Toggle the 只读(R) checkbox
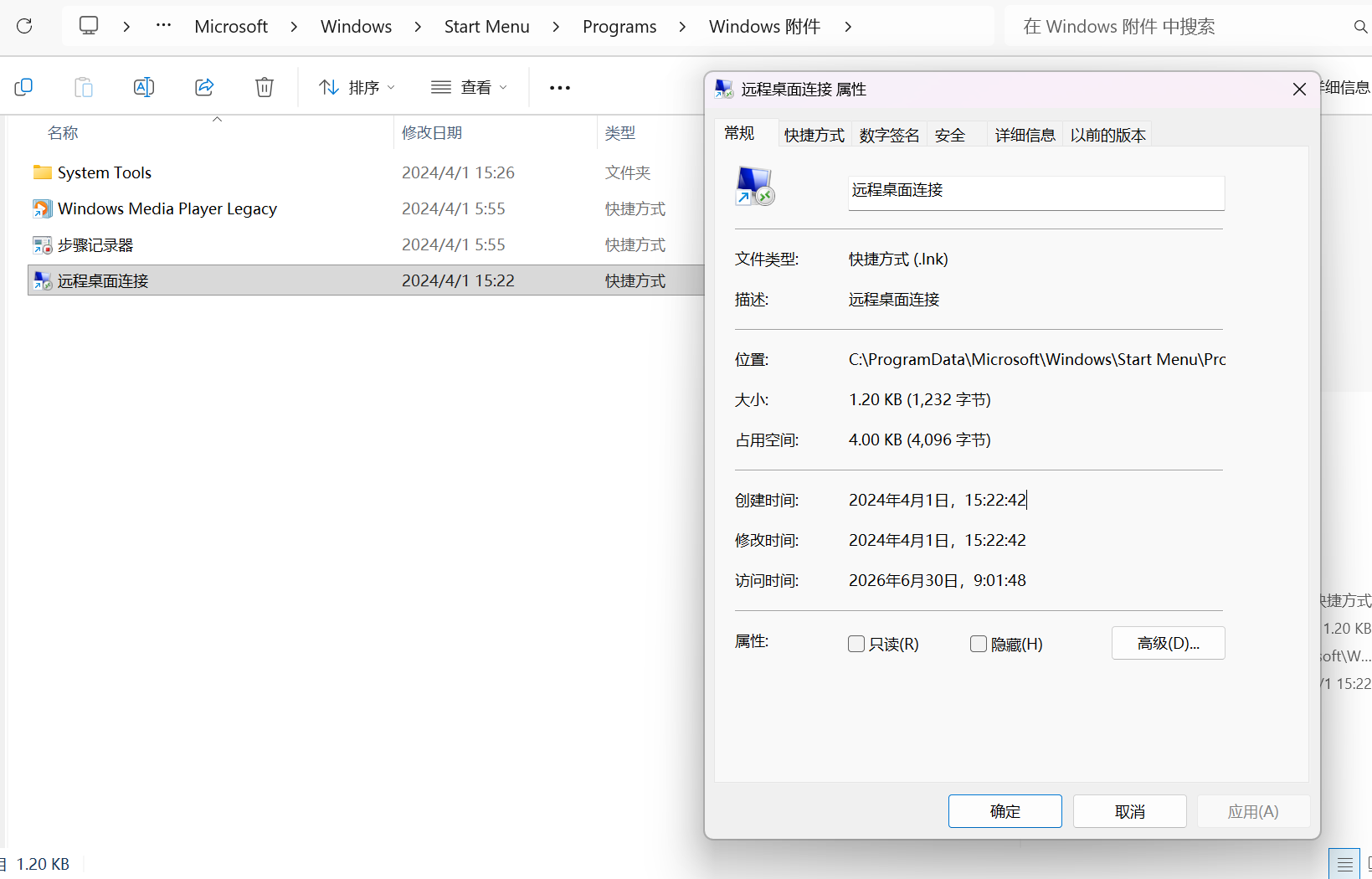Image resolution: width=1372 pixels, height=879 pixels. (x=856, y=644)
